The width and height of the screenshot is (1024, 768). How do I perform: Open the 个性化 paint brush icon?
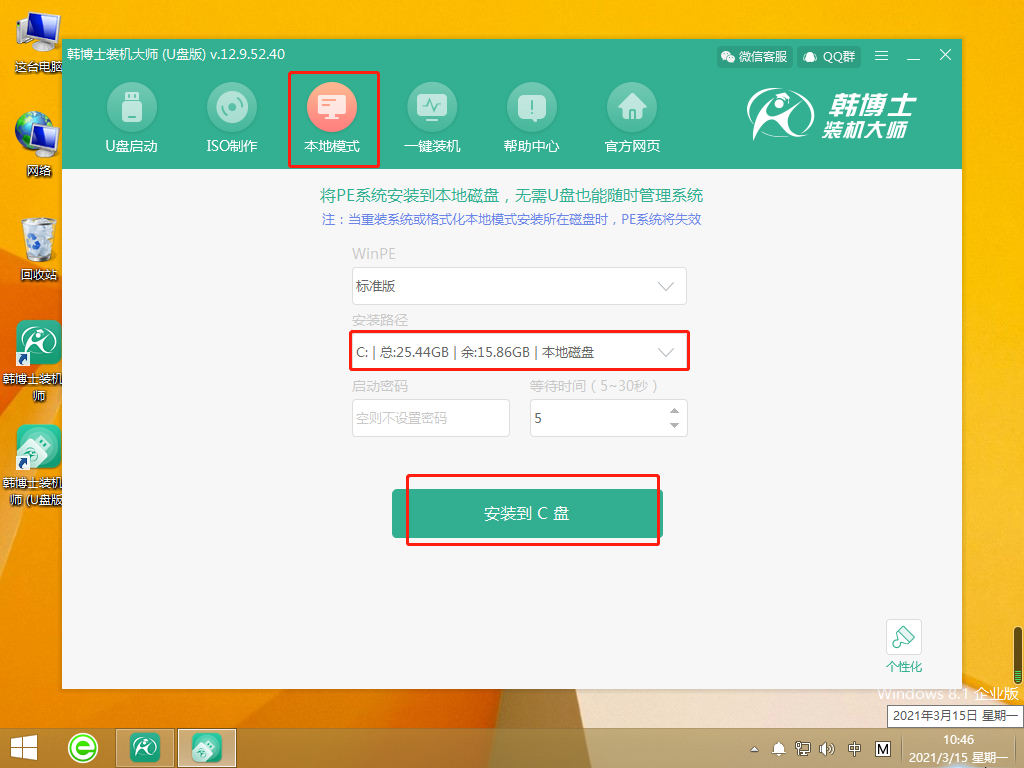[x=904, y=638]
